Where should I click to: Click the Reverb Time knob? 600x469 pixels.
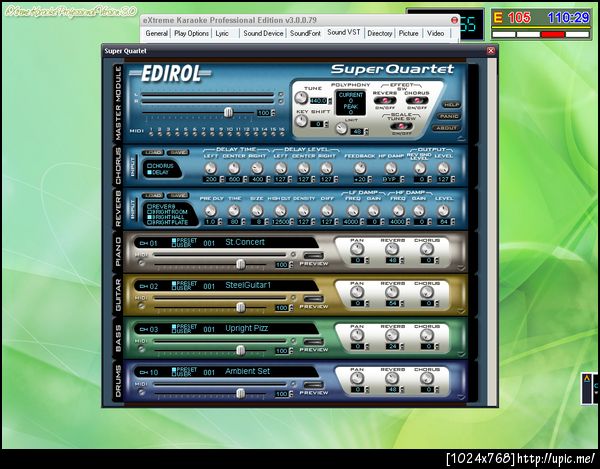(x=234, y=210)
